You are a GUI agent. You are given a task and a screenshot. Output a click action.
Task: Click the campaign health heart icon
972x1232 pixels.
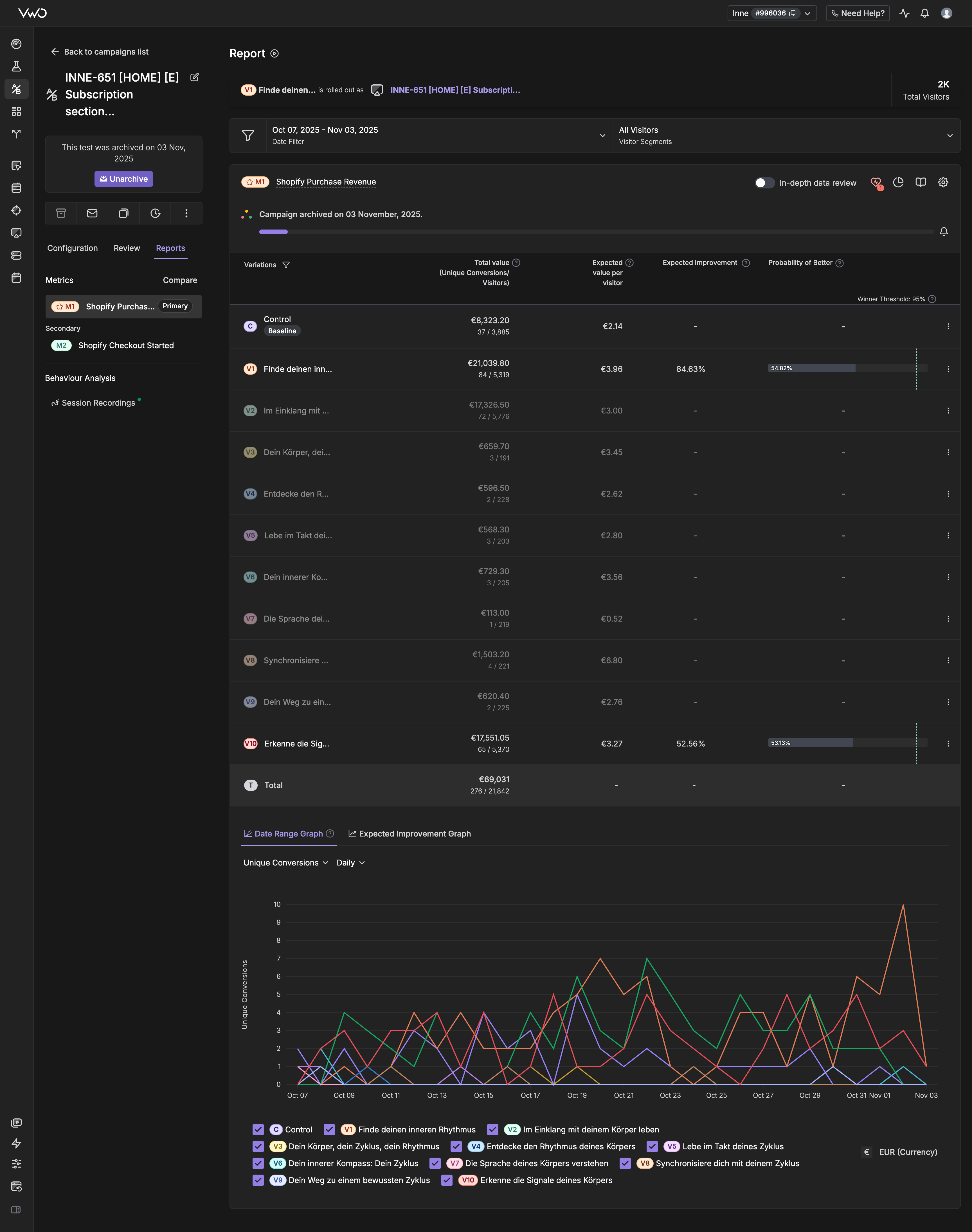pos(876,183)
